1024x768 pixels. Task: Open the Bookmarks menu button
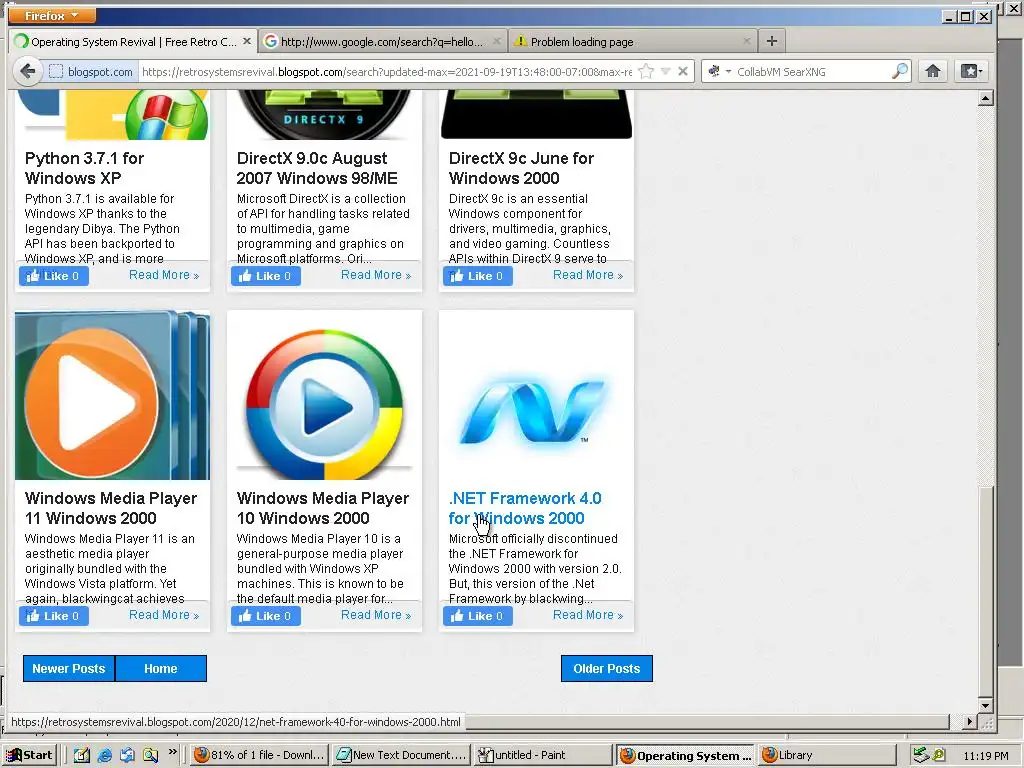click(970, 71)
